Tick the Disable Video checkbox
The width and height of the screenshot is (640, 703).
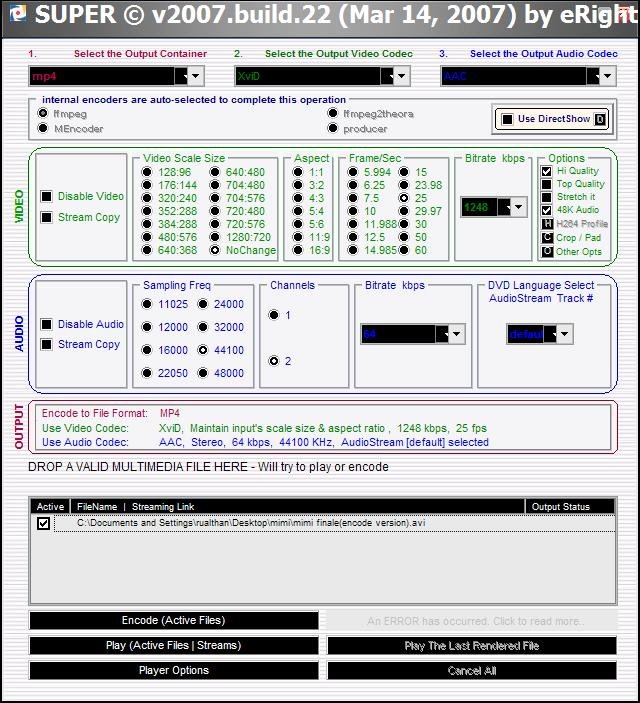pos(46,196)
